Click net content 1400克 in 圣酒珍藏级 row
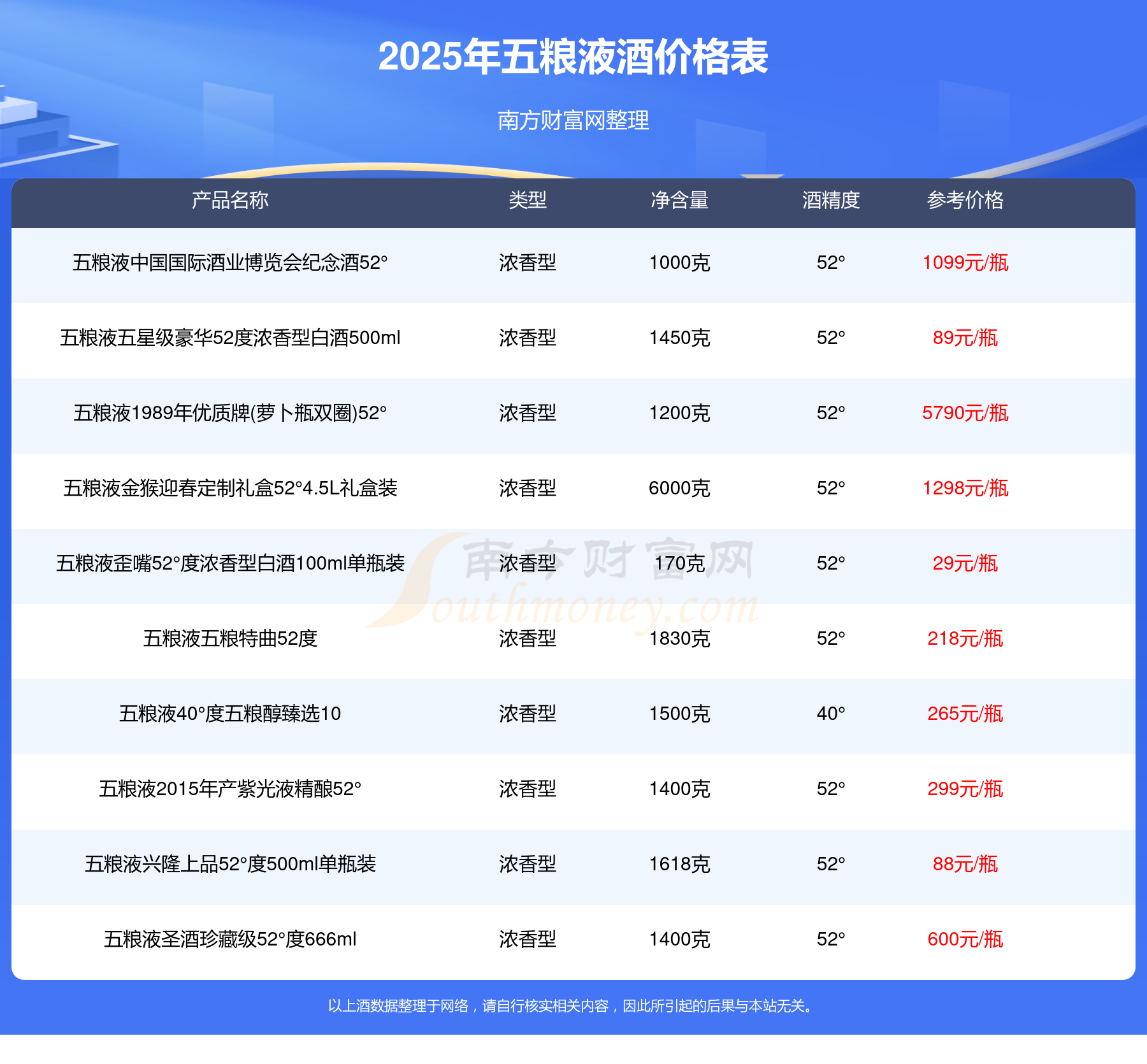The width and height of the screenshot is (1147, 1064). (x=679, y=939)
